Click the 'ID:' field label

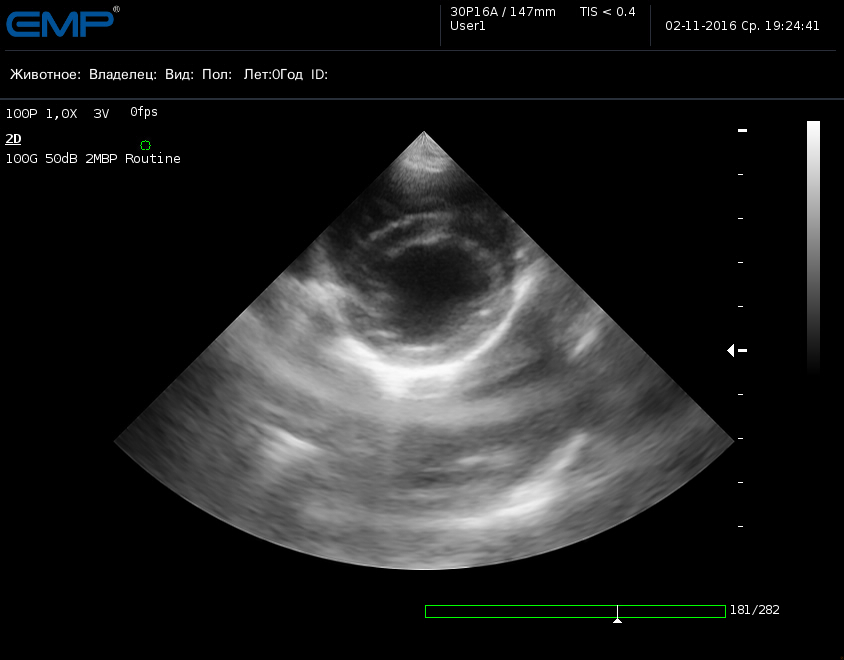point(319,74)
